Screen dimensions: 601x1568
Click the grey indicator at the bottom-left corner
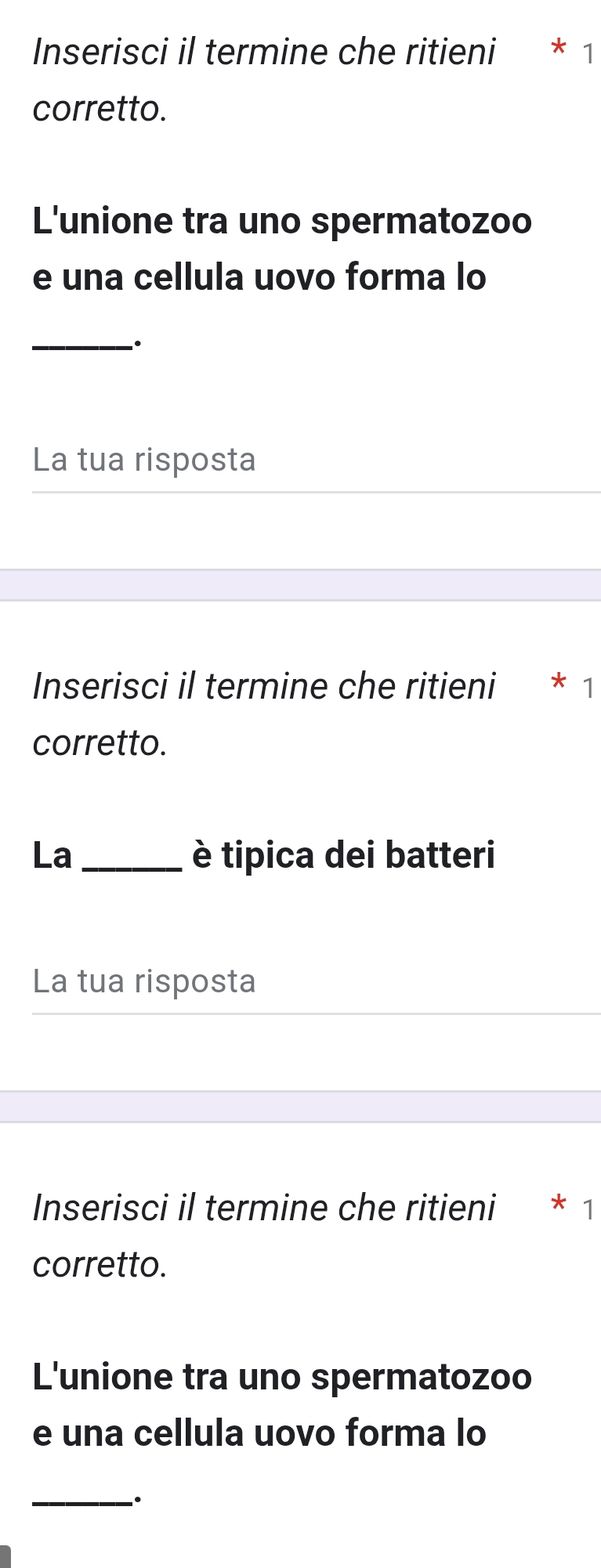[x=5, y=1556]
